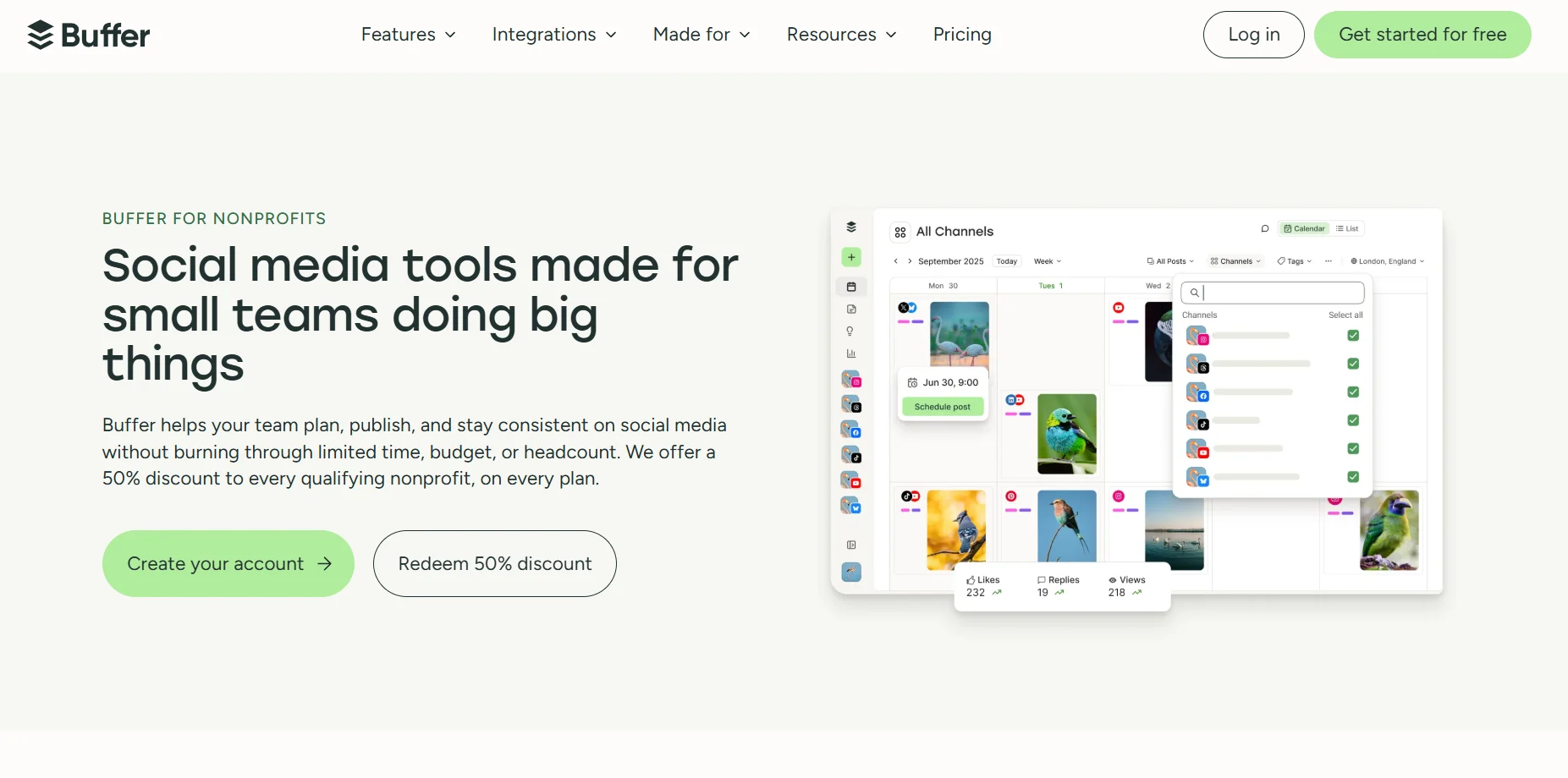Select the YouTube channel avatar in sidebar

click(851, 480)
